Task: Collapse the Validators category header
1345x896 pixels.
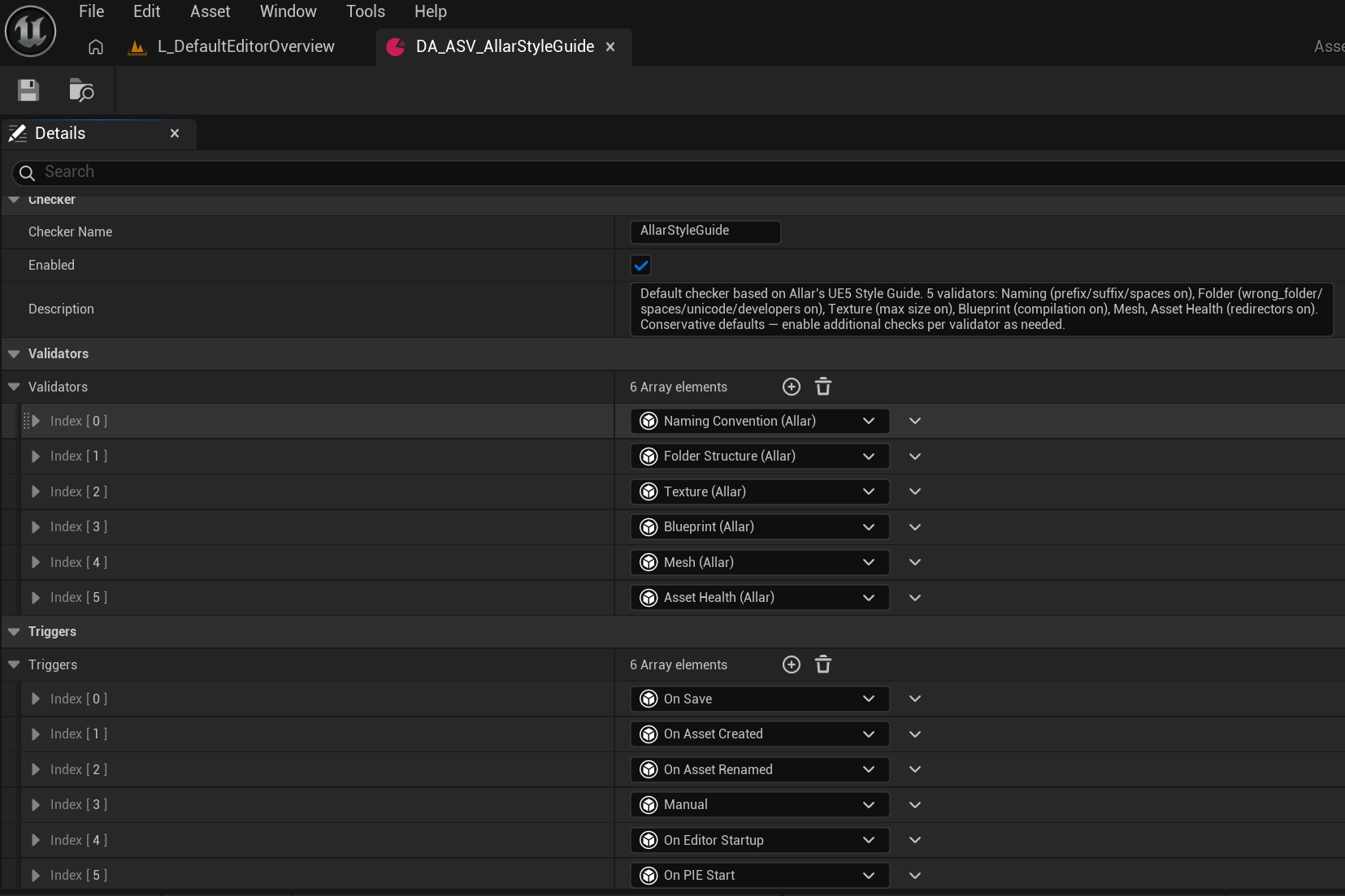Action: click(x=14, y=354)
